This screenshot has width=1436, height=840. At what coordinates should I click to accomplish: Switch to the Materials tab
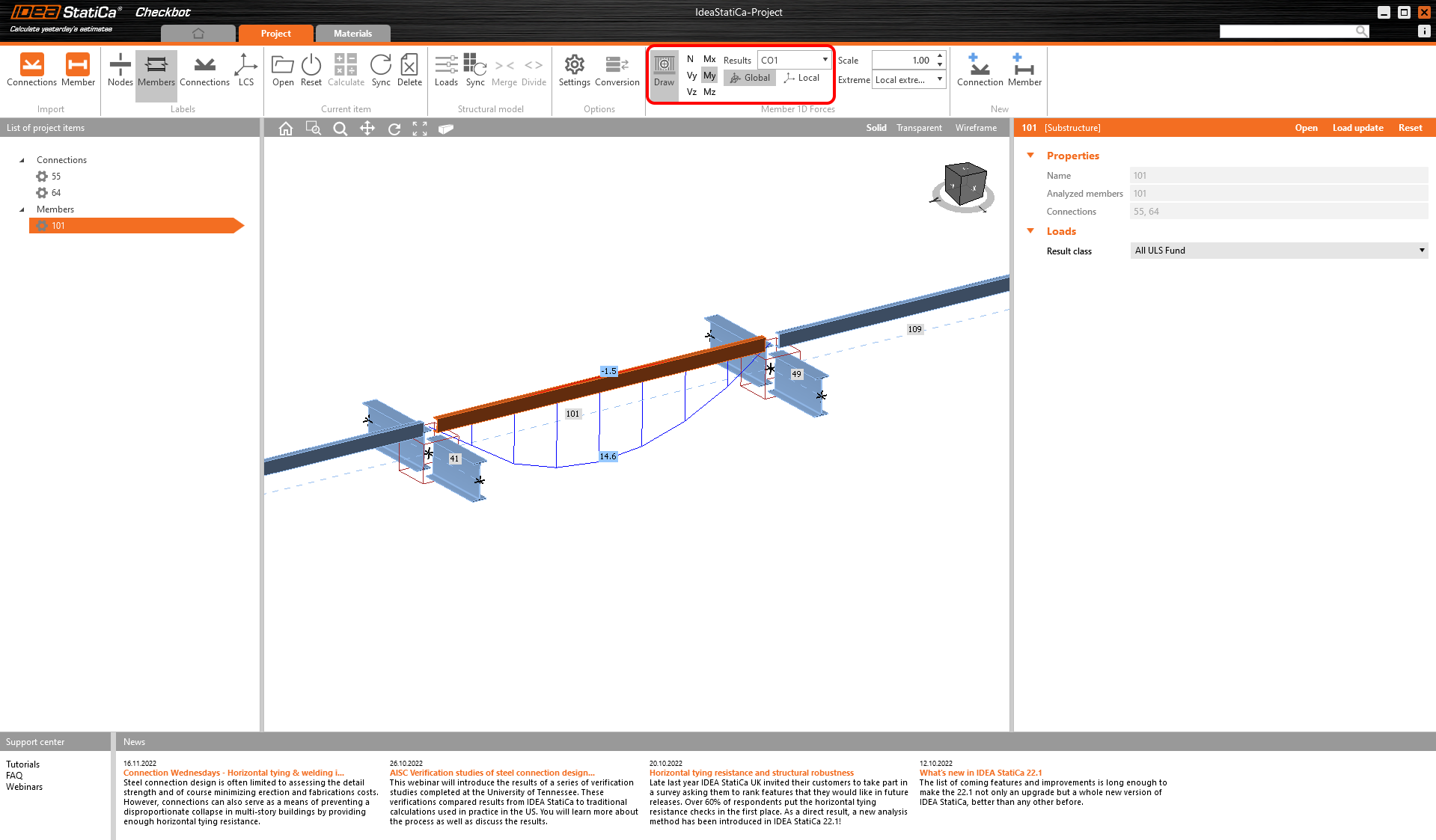coord(352,34)
